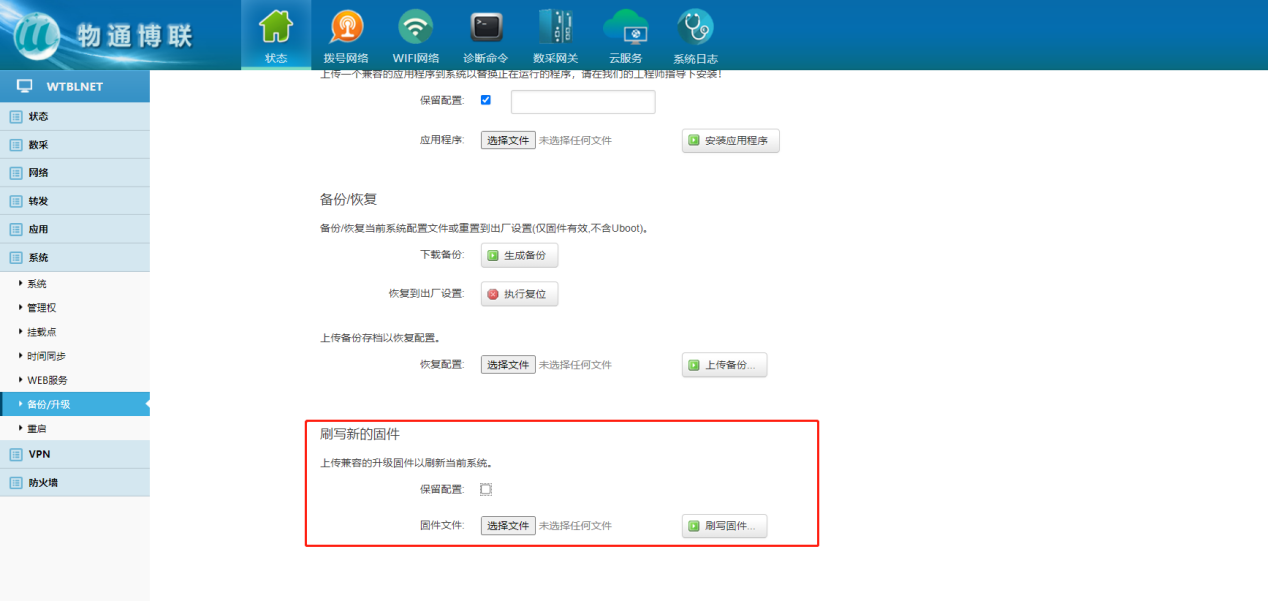Uncheck 保留配置 checkbox for application install

point(486,100)
